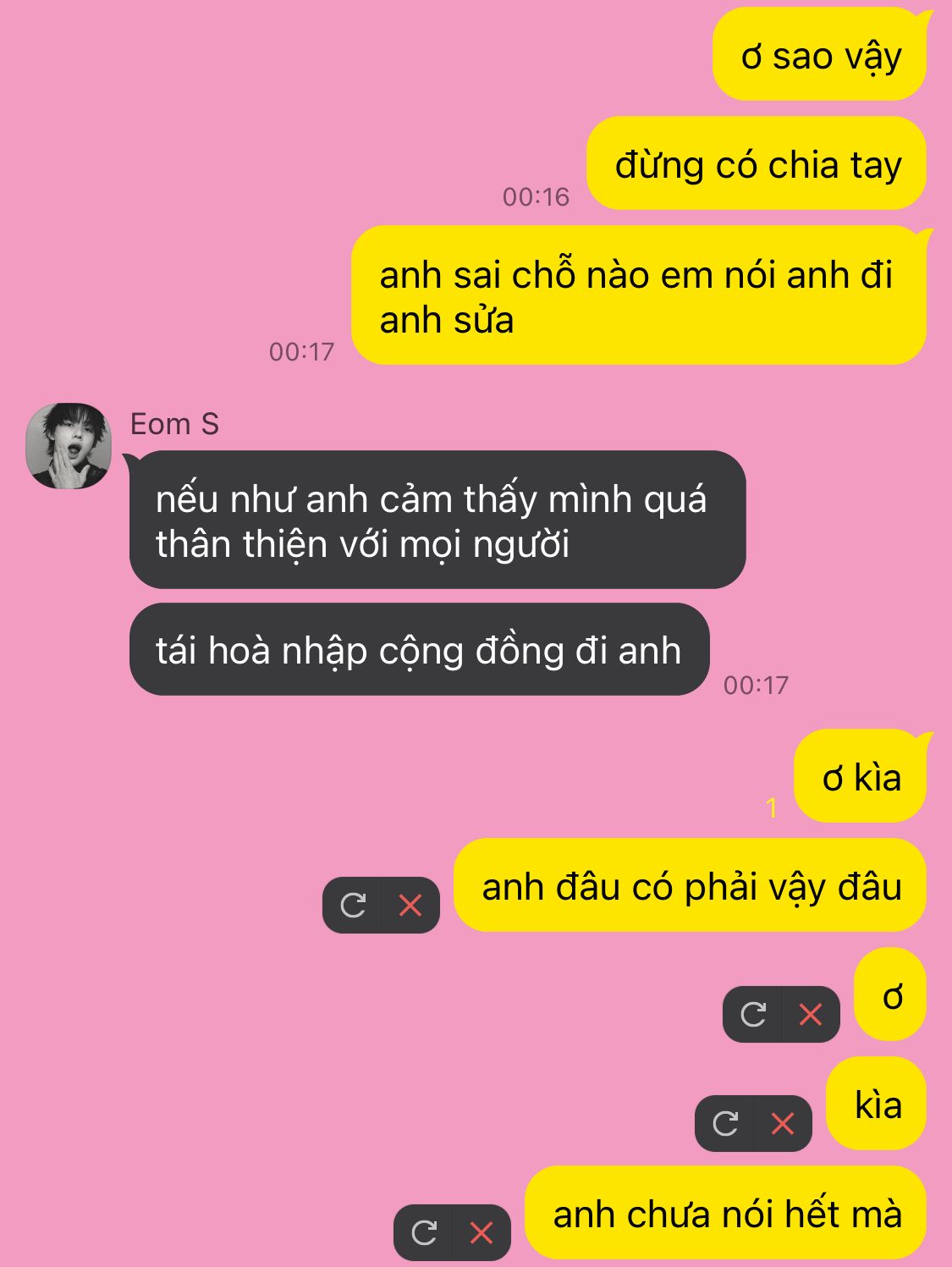Screen dimensions: 952x1267
Task: Click the unread count 1 indicator
Action: coord(771,808)
